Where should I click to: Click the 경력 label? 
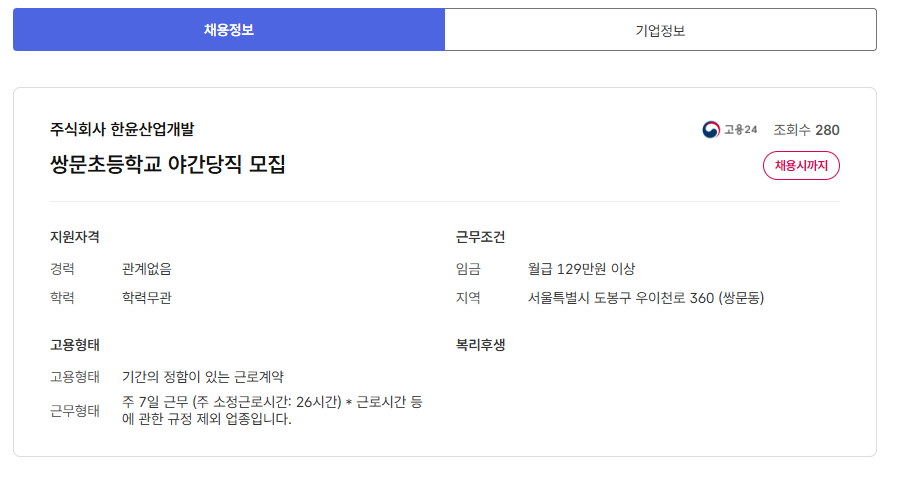(x=62, y=268)
